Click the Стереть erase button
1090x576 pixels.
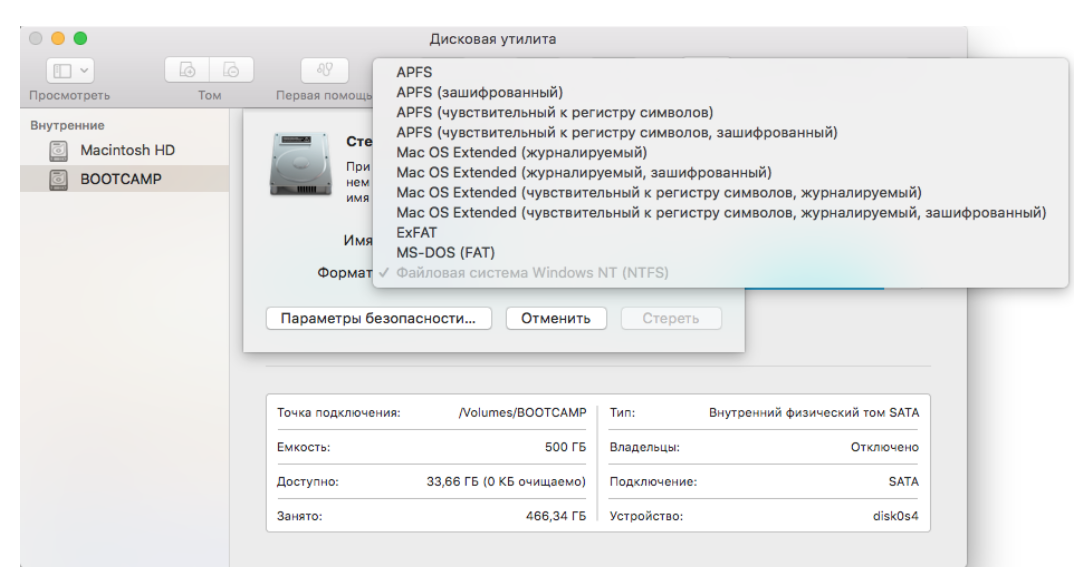click(670, 318)
